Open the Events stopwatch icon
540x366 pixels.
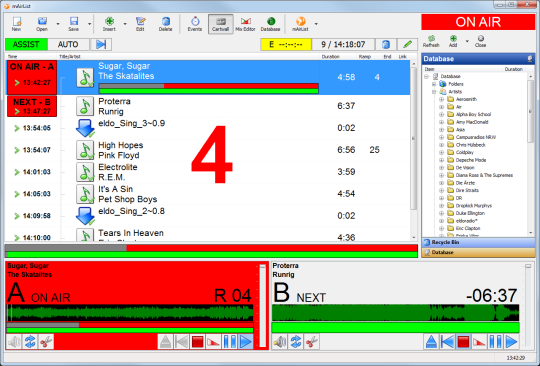pos(195,24)
